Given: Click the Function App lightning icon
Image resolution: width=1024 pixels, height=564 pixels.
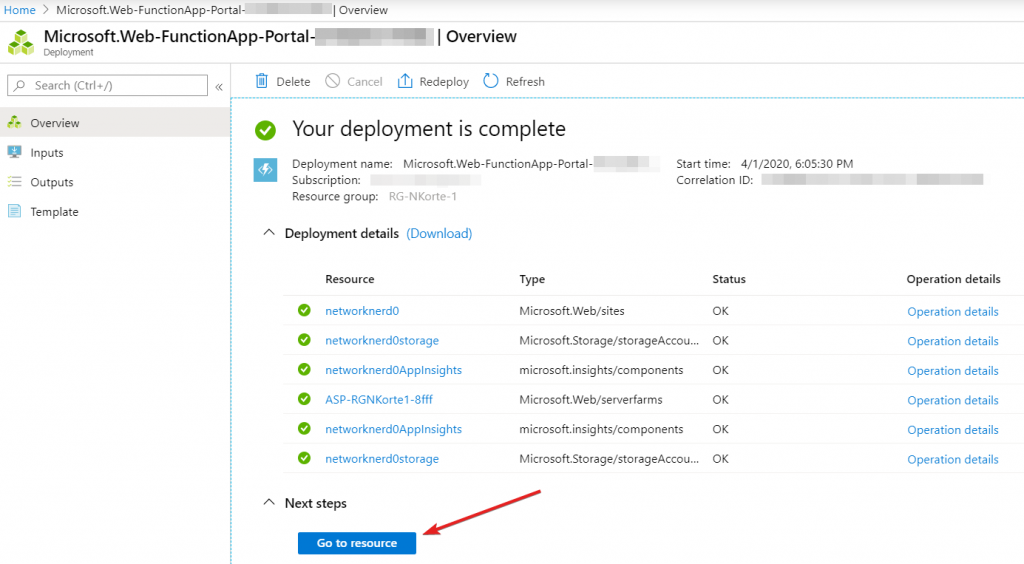Looking at the screenshot, I should pyautogui.click(x=265, y=170).
